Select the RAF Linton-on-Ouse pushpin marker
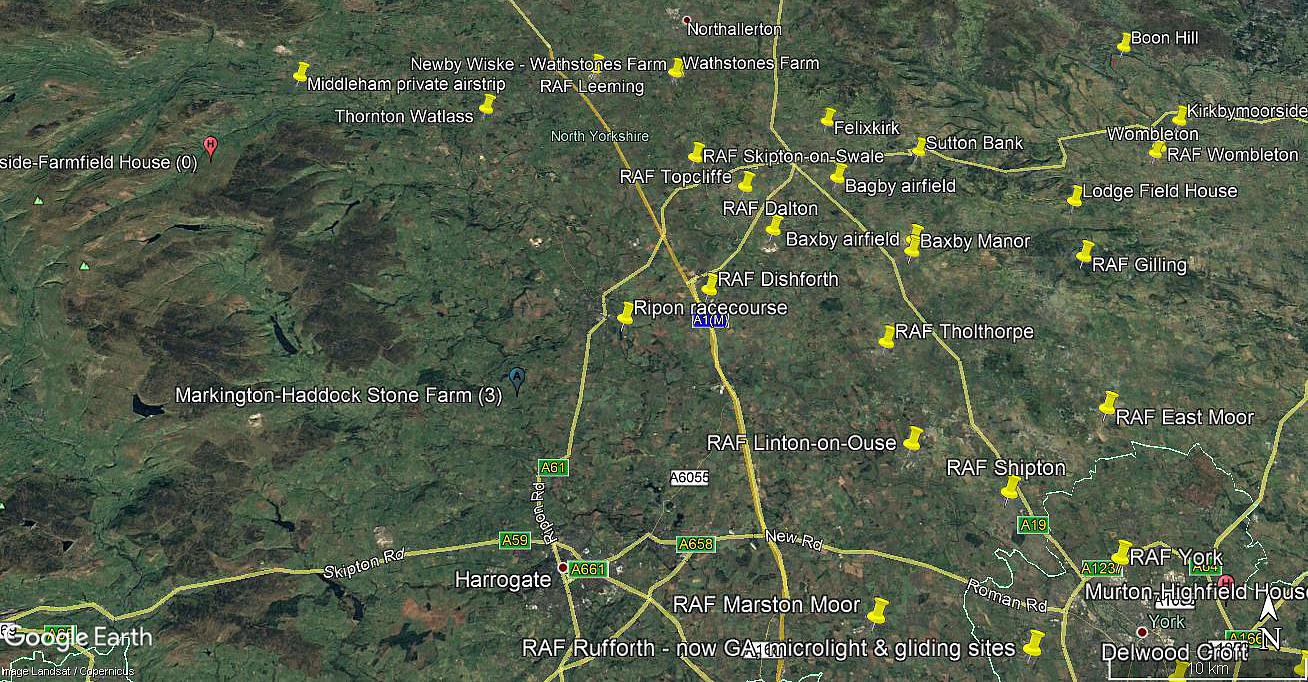1308x682 pixels. coord(913,438)
